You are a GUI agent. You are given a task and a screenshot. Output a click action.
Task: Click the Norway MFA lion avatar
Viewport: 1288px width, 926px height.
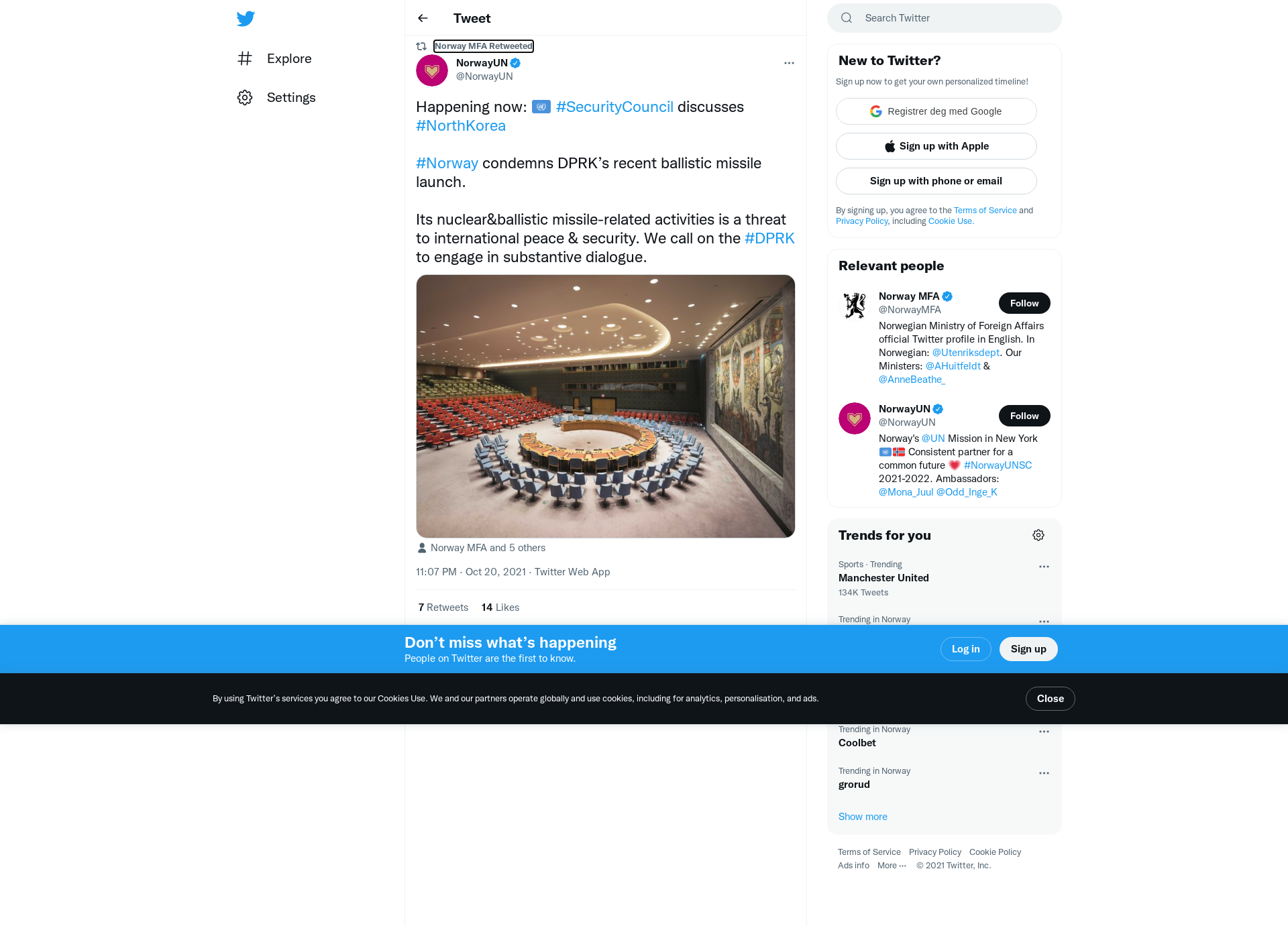pyautogui.click(x=855, y=306)
